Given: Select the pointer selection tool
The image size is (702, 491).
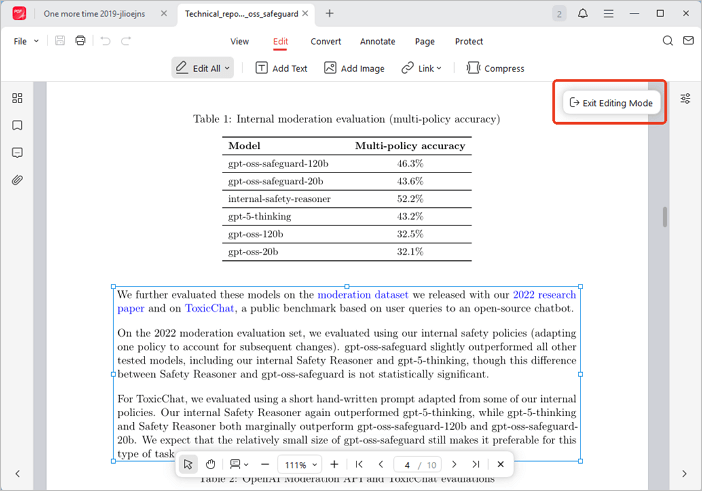Looking at the screenshot, I should tap(188, 464).
